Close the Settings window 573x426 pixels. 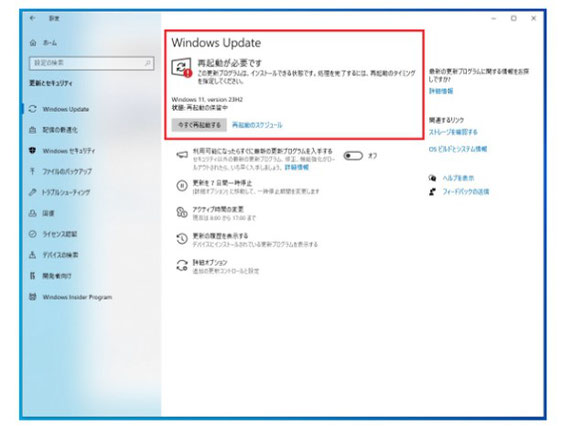pyautogui.click(x=533, y=18)
